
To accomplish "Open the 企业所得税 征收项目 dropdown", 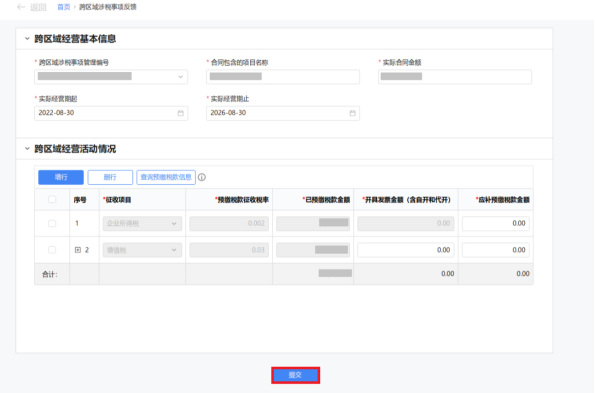I will 142,223.
